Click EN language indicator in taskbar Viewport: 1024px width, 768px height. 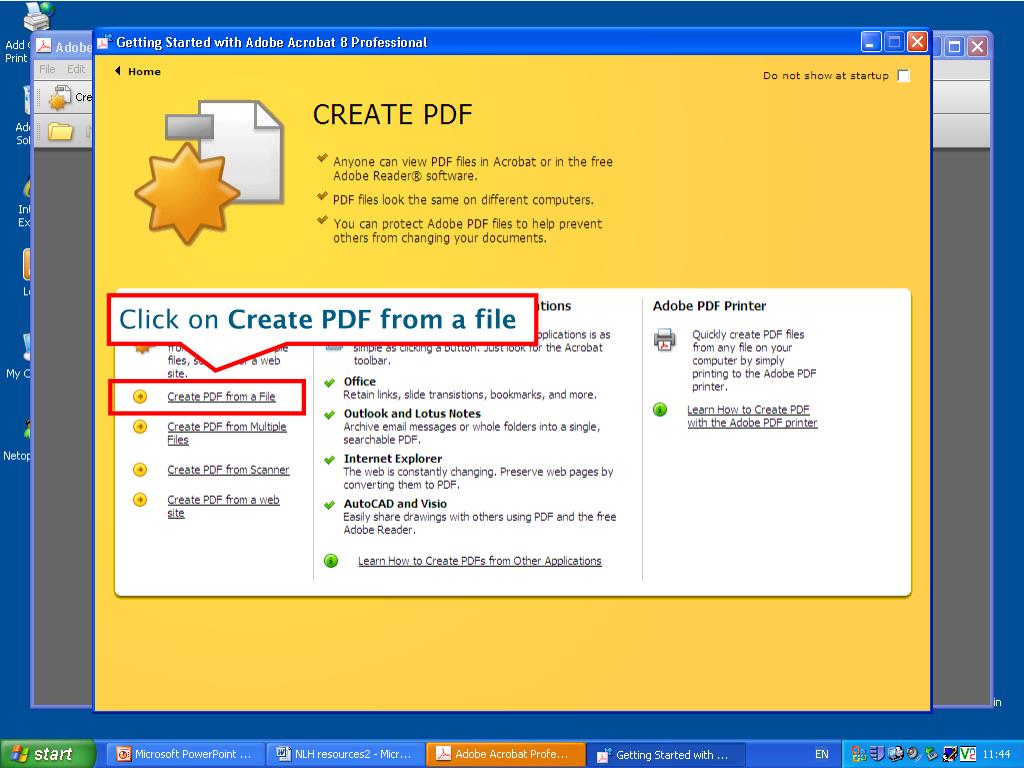[x=822, y=754]
